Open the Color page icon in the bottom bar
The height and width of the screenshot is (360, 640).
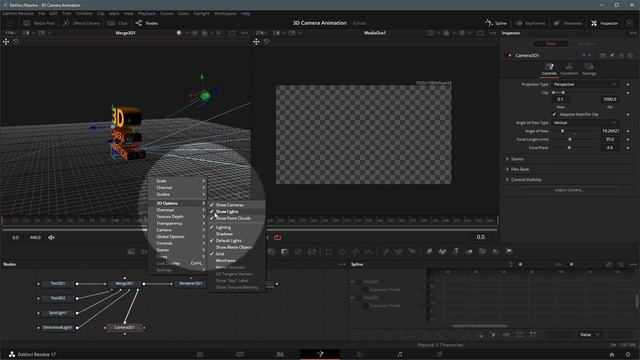(x=360, y=354)
